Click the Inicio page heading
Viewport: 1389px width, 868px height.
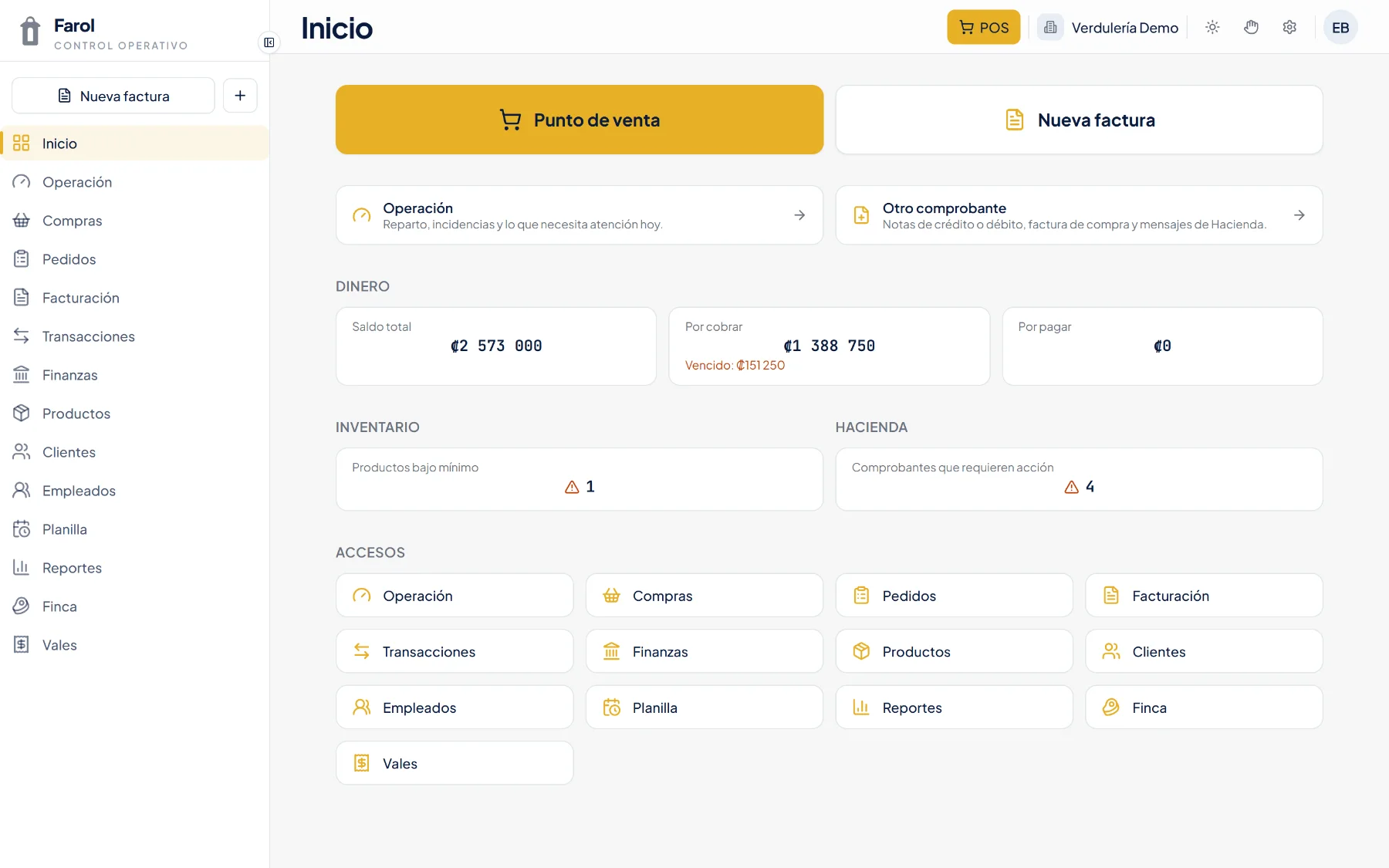[336, 29]
